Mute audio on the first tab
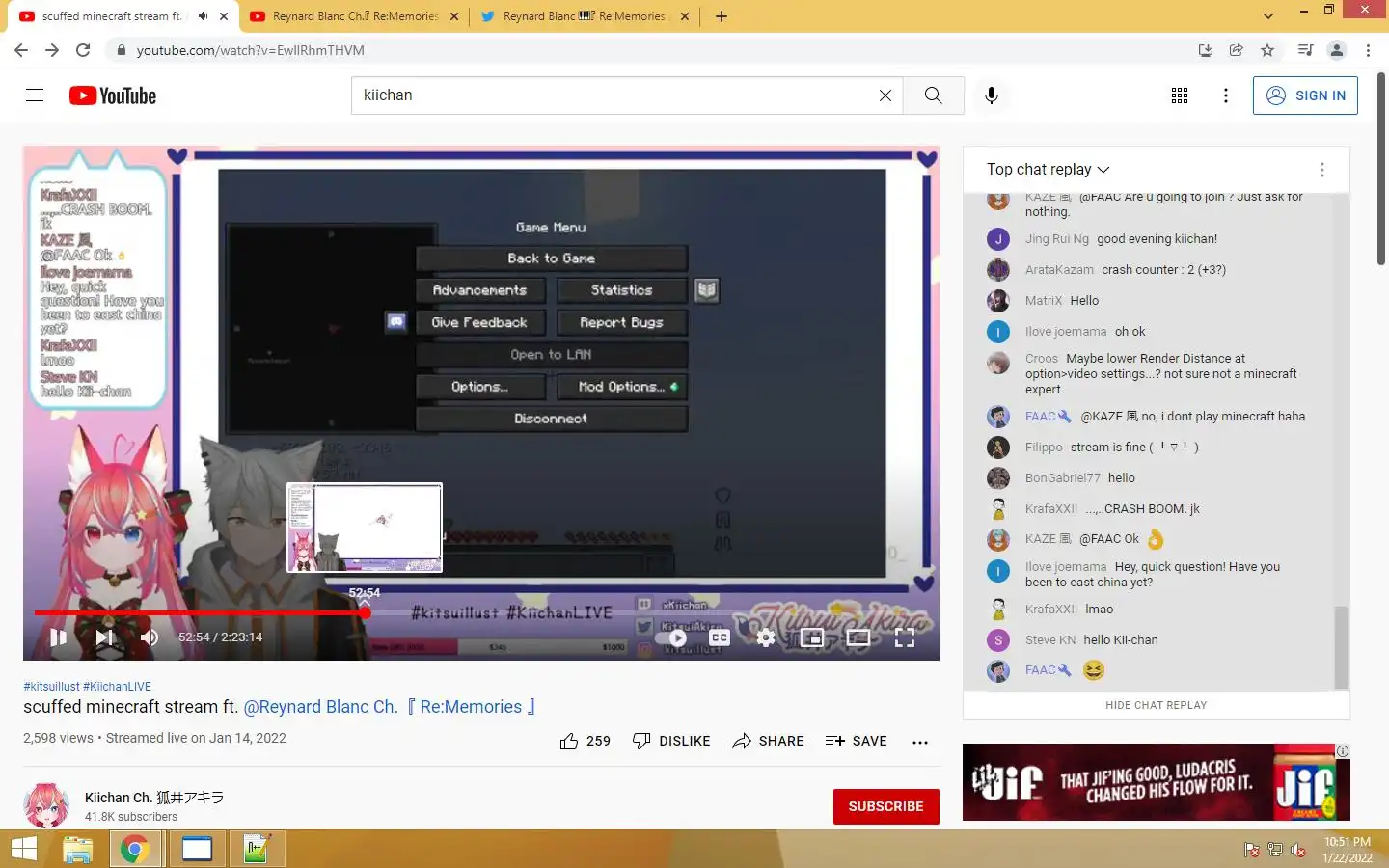The width and height of the screenshot is (1389, 868). point(203,16)
